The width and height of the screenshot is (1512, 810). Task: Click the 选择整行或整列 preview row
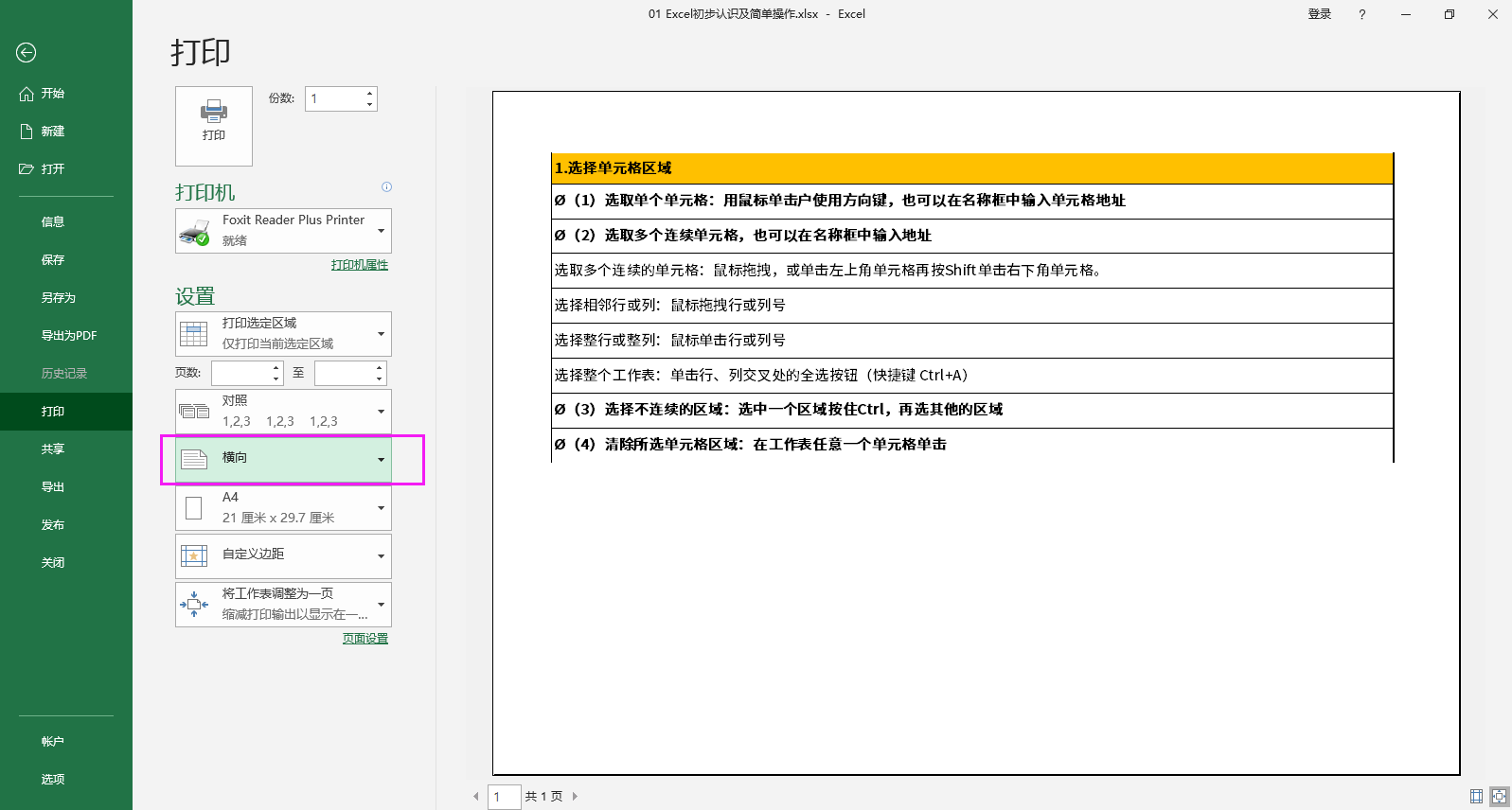(972, 341)
